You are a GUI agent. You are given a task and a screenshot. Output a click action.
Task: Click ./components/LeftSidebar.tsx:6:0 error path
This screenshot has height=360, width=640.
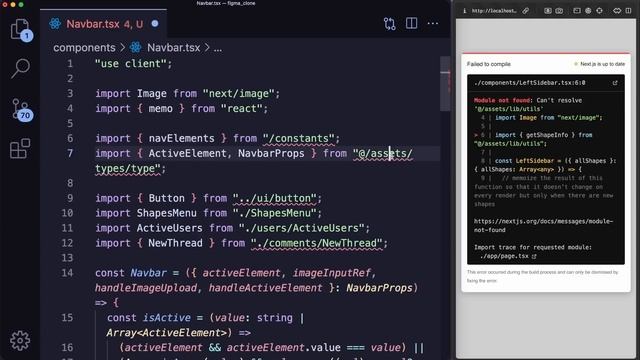529,83
